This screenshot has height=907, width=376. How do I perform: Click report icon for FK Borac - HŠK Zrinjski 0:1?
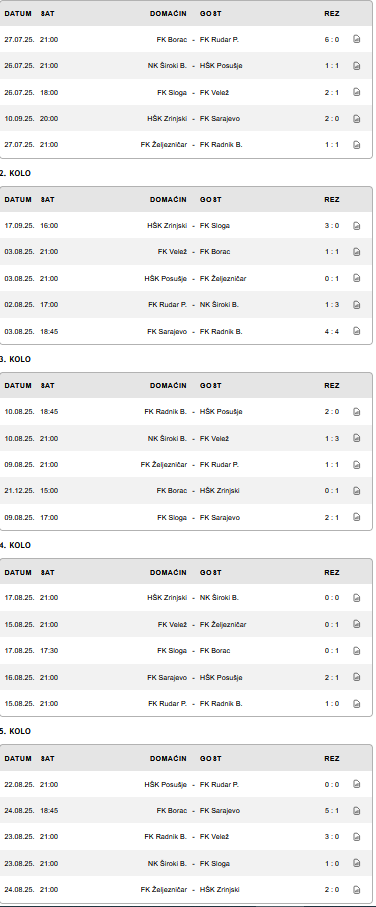coord(357,491)
